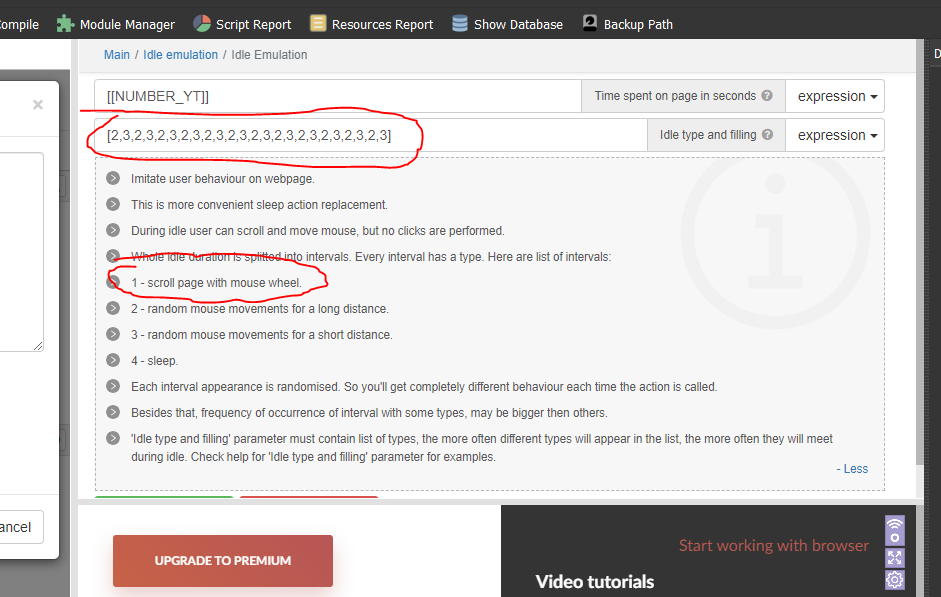The image size is (941, 597).
Task: Open expression dropdown for Time spent on page
Action: [x=836, y=96]
